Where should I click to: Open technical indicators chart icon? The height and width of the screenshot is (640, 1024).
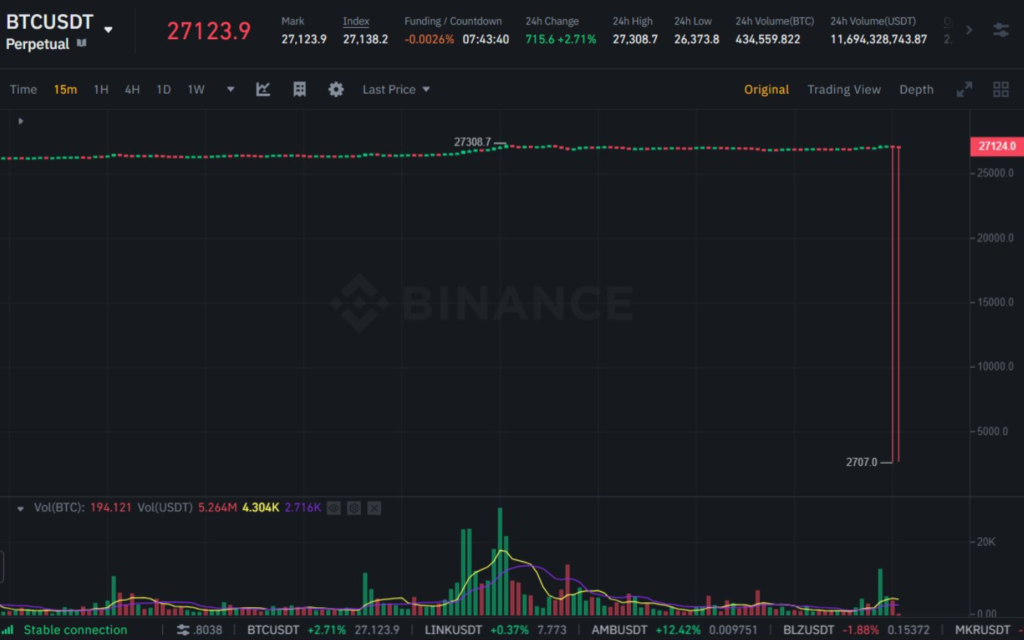point(263,89)
